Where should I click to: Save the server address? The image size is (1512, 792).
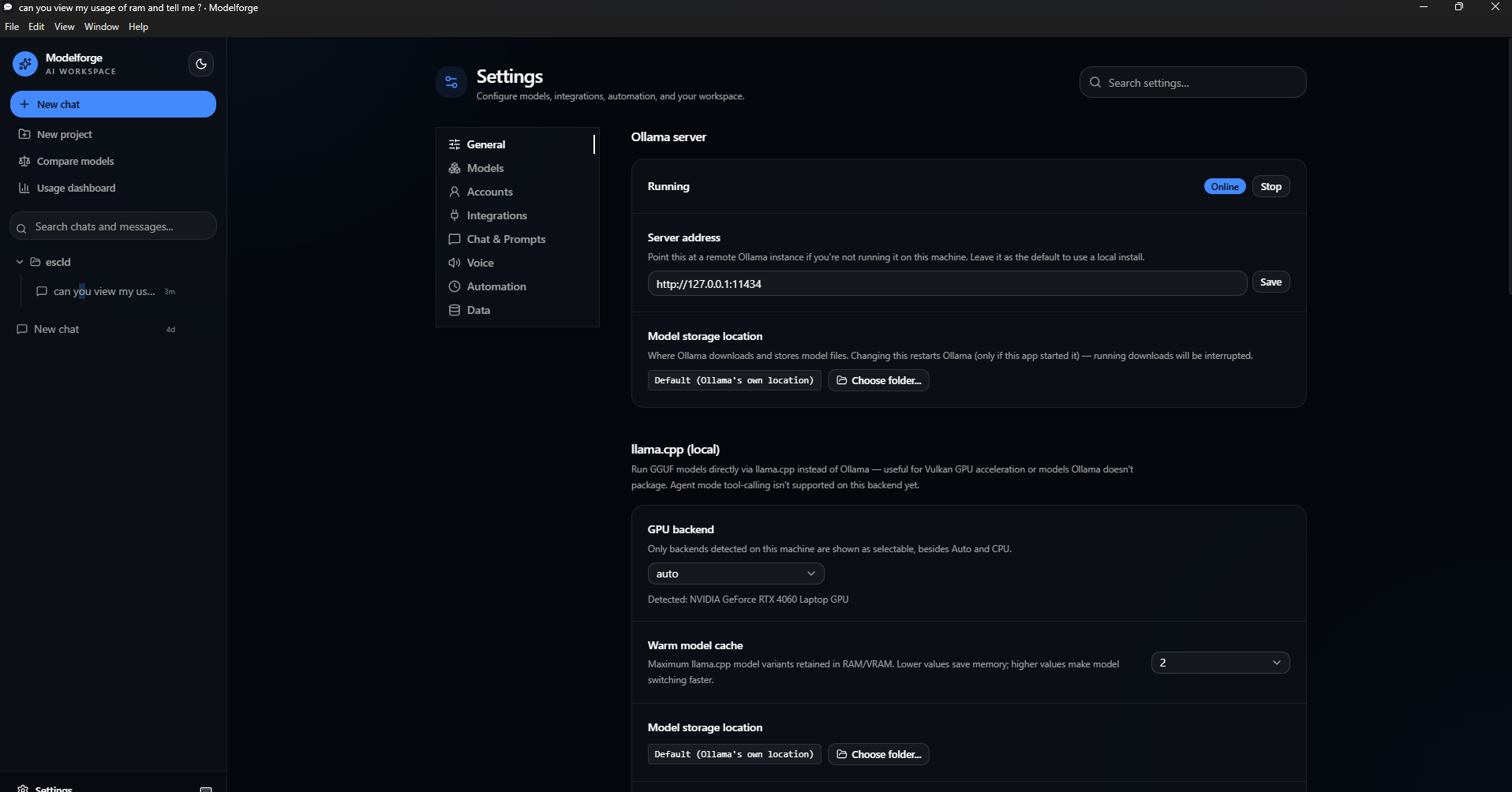(x=1271, y=282)
